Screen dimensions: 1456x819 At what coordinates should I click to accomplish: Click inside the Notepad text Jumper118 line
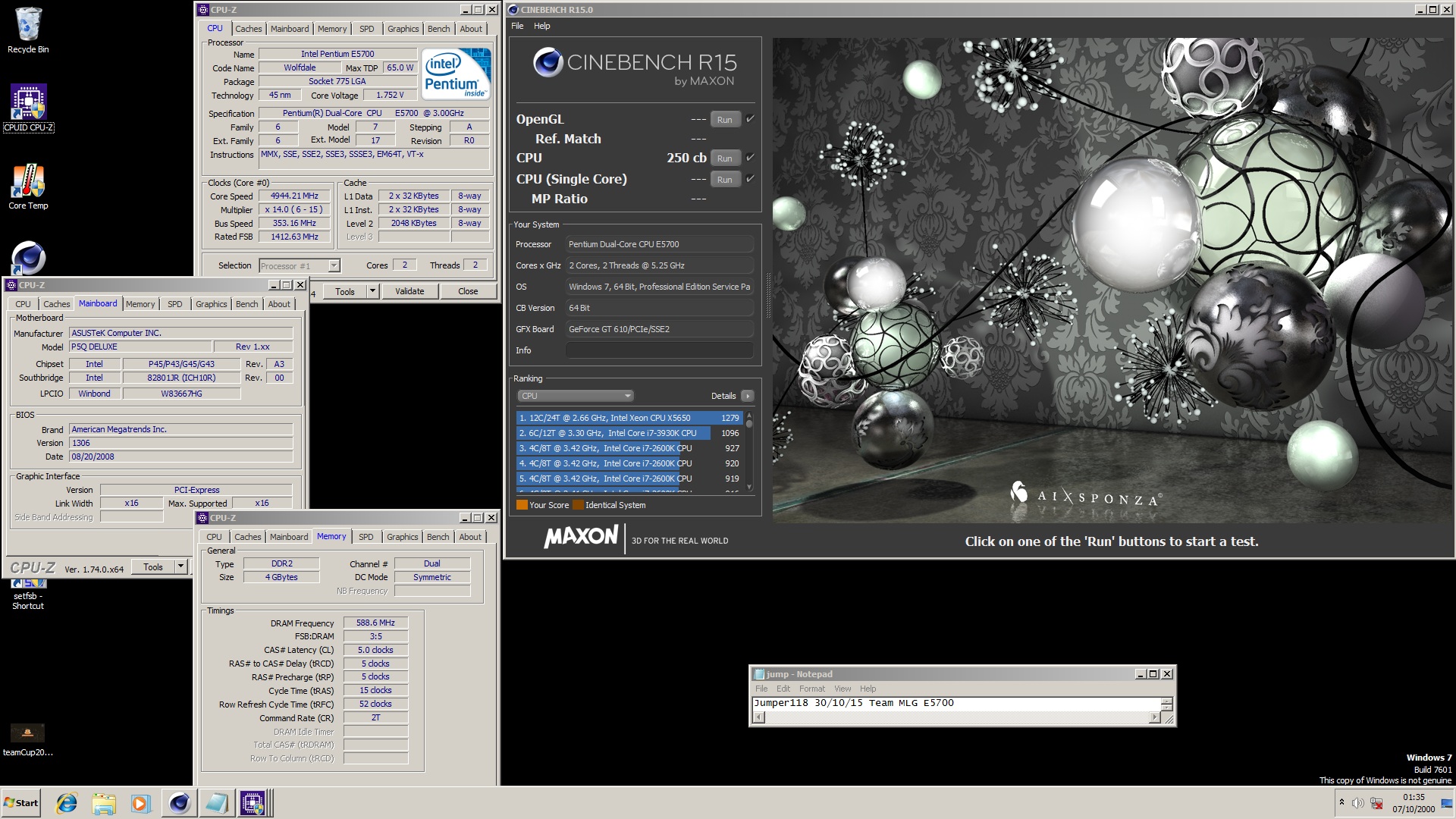pos(854,703)
